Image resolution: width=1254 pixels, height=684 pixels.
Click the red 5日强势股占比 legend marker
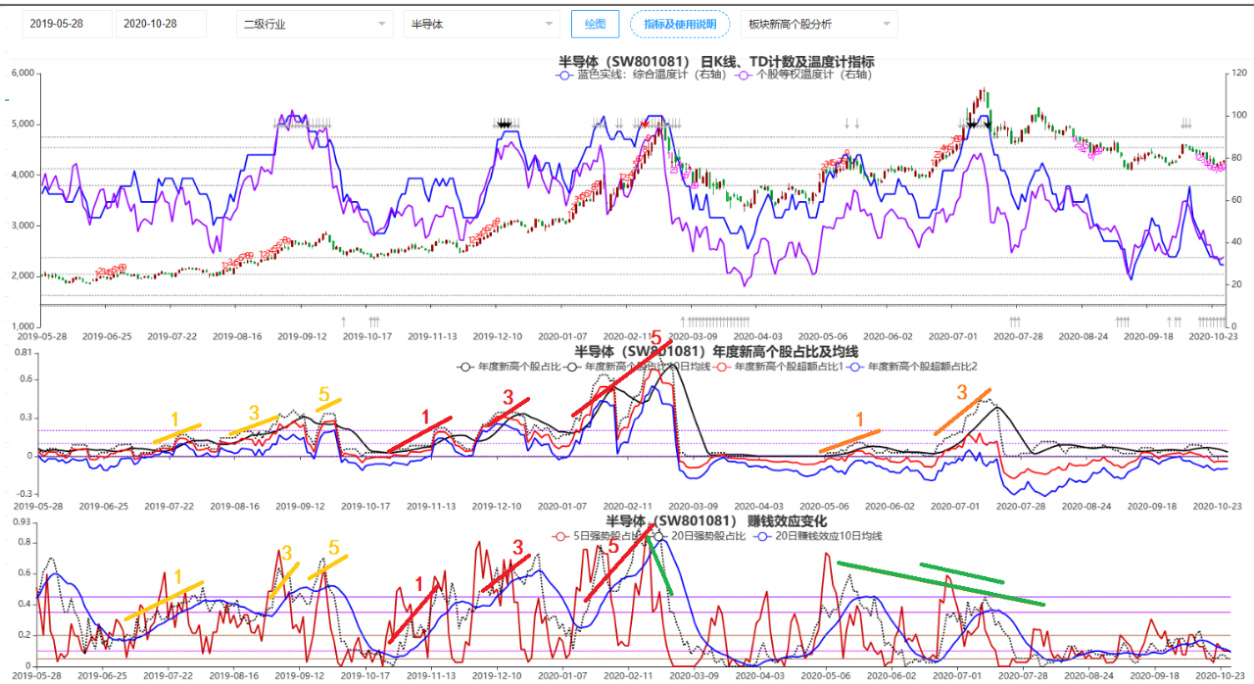coord(560,536)
